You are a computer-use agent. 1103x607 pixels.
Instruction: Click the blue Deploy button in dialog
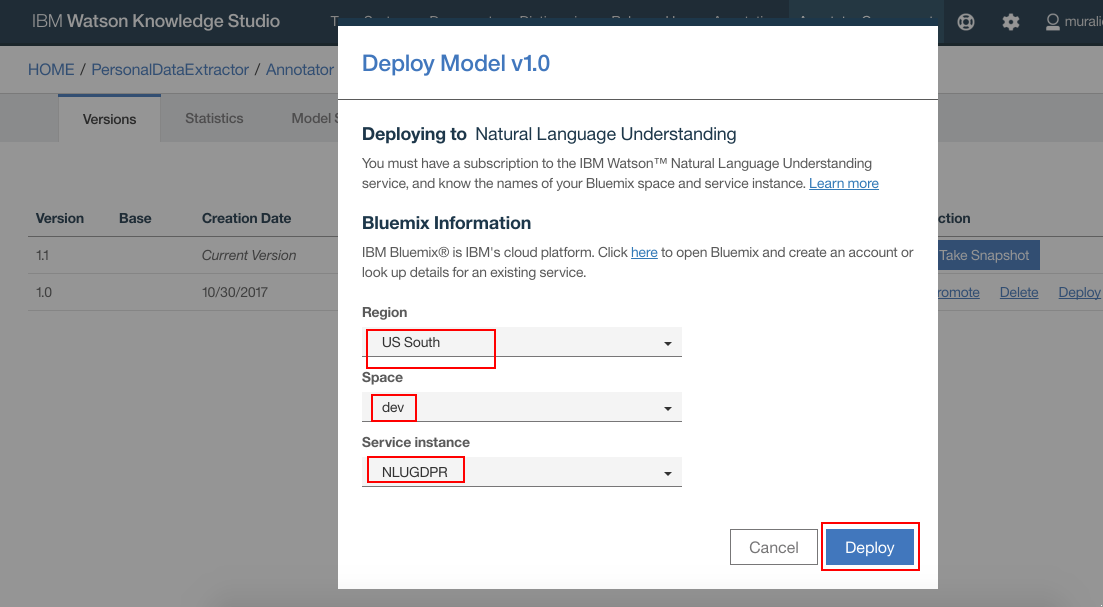[869, 547]
